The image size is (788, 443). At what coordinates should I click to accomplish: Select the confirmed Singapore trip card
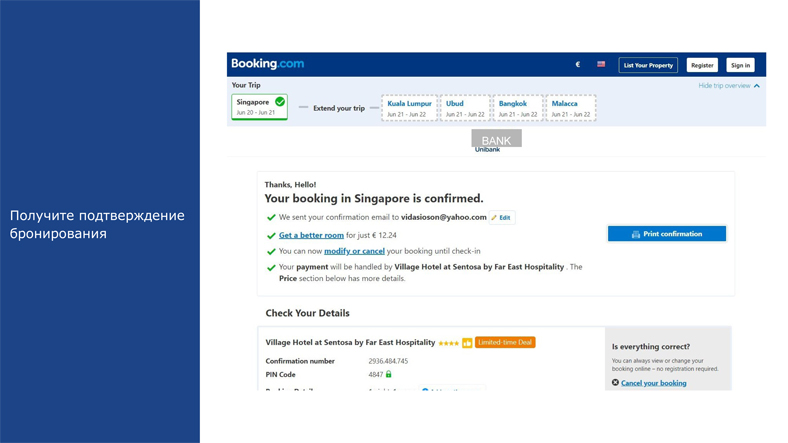click(259, 107)
